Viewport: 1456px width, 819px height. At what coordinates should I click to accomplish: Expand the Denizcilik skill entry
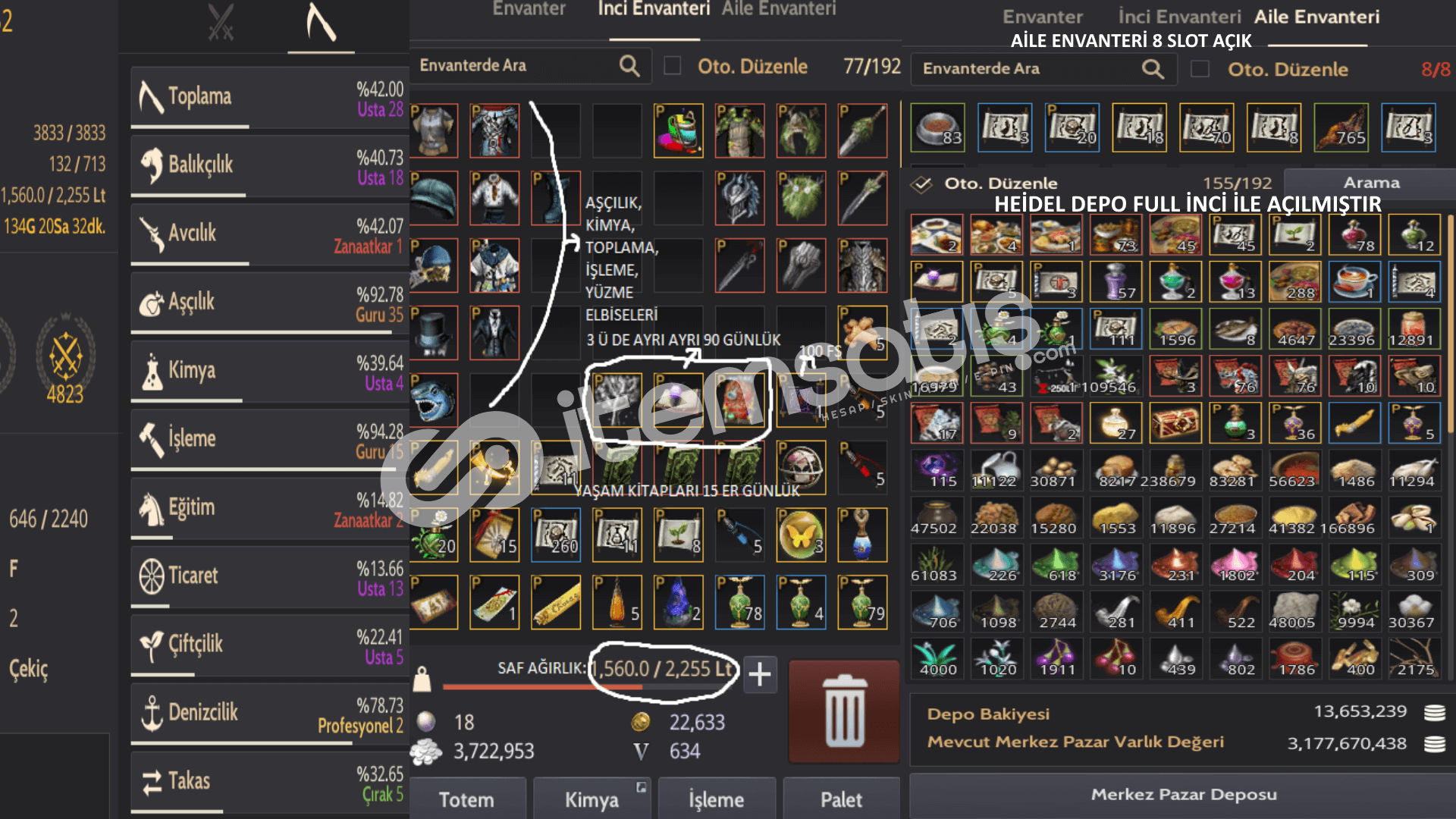[270, 714]
